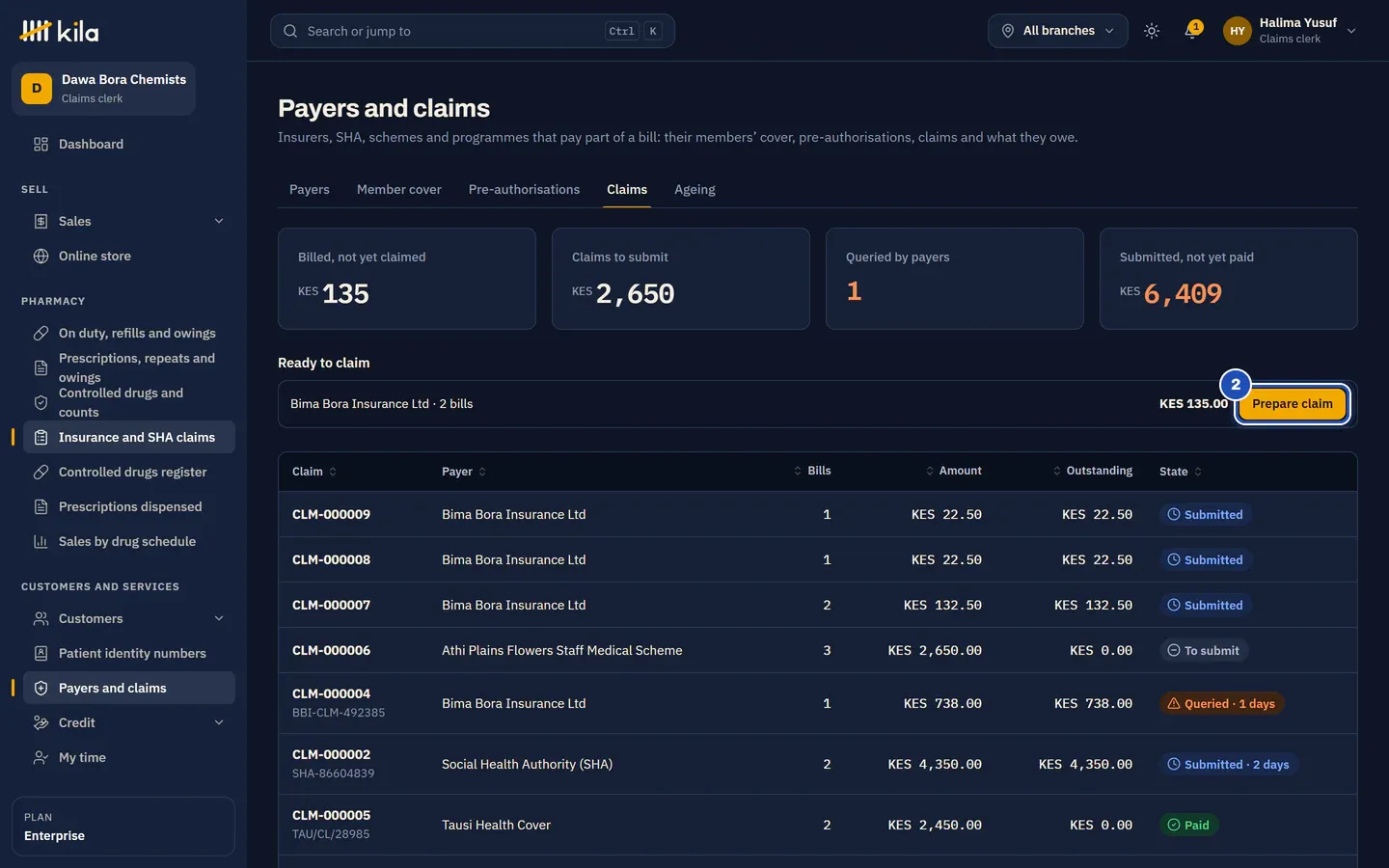Click the HY user avatar
Screen dimensions: 1389x868
(1238, 31)
